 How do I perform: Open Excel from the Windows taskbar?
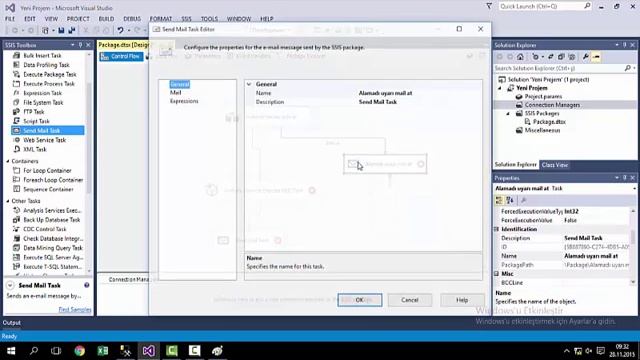(x=103, y=351)
